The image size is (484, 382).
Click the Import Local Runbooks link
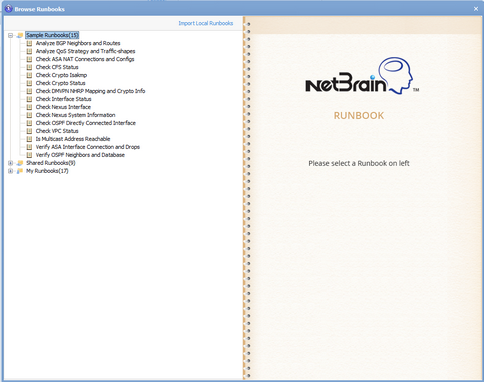tap(206, 23)
